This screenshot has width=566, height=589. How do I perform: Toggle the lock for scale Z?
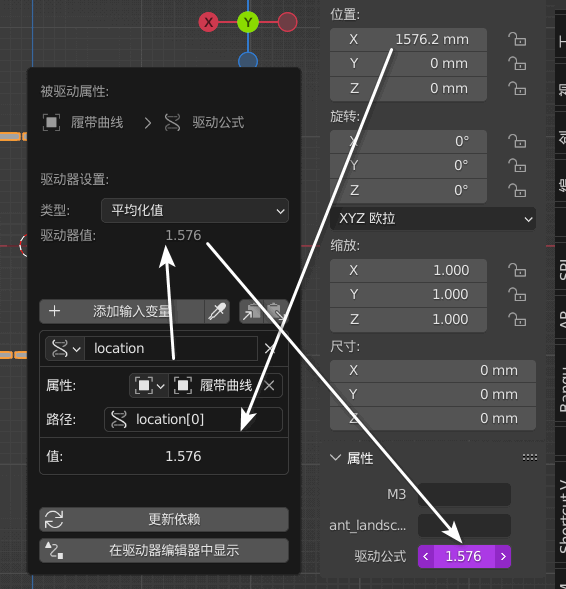pyautogui.click(x=517, y=320)
